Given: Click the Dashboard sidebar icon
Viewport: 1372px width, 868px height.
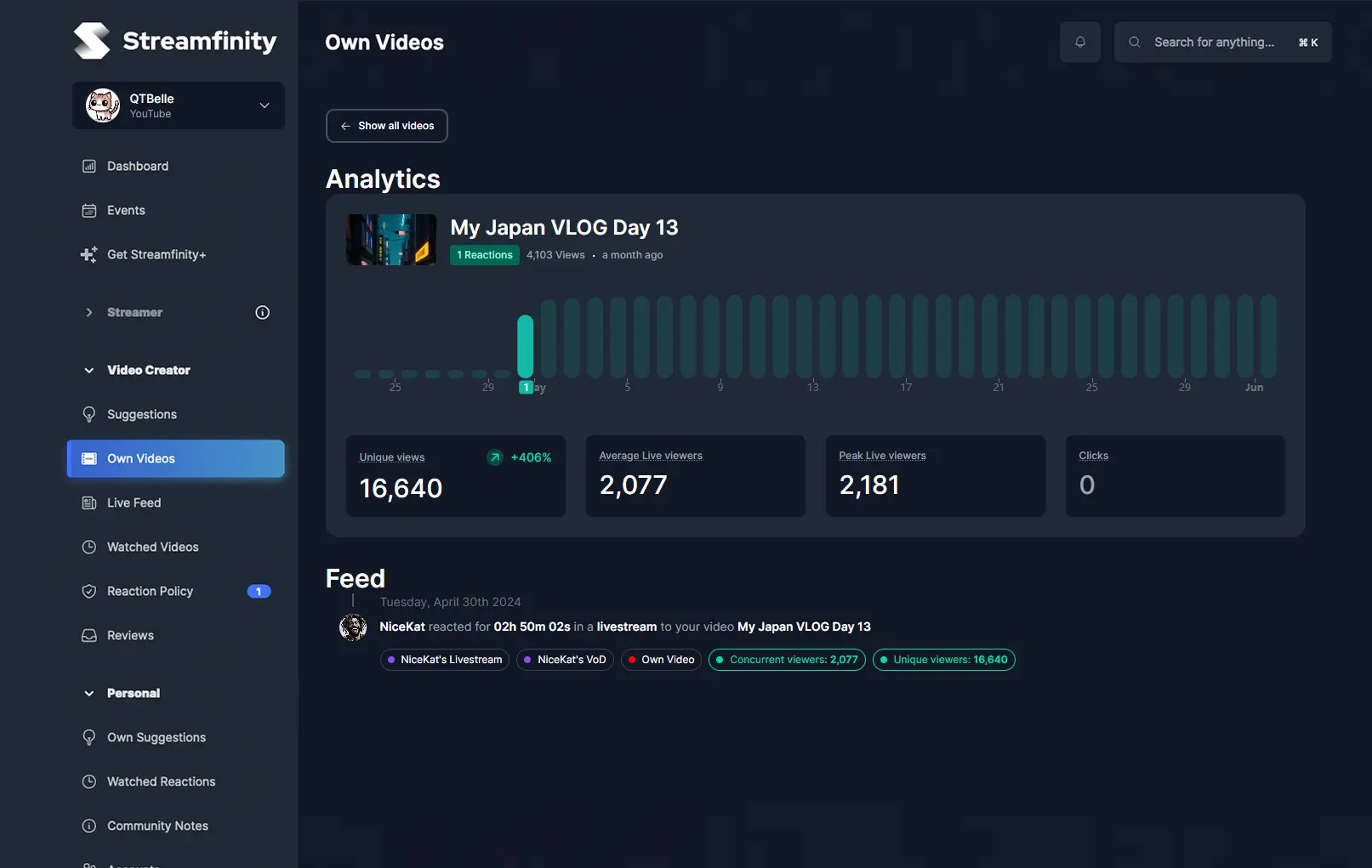Looking at the screenshot, I should [x=88, y=166].
